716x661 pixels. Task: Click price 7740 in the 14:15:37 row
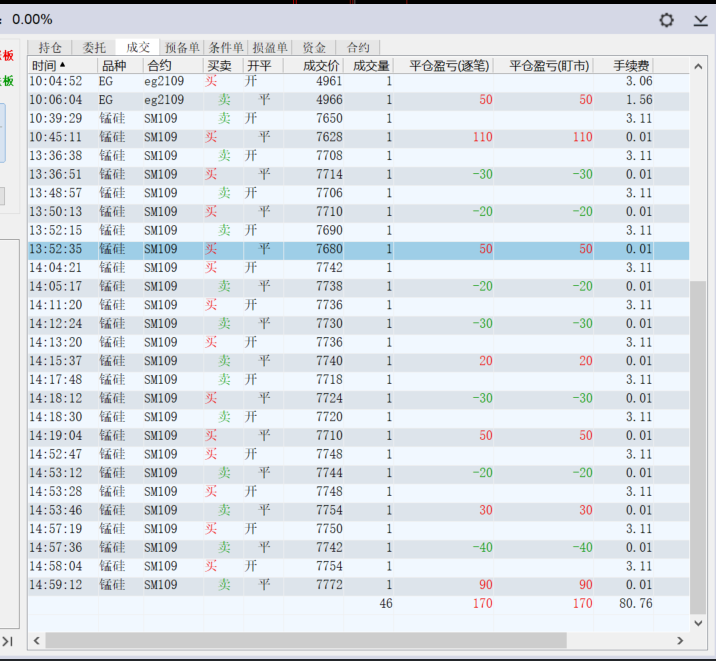point(329,361)
